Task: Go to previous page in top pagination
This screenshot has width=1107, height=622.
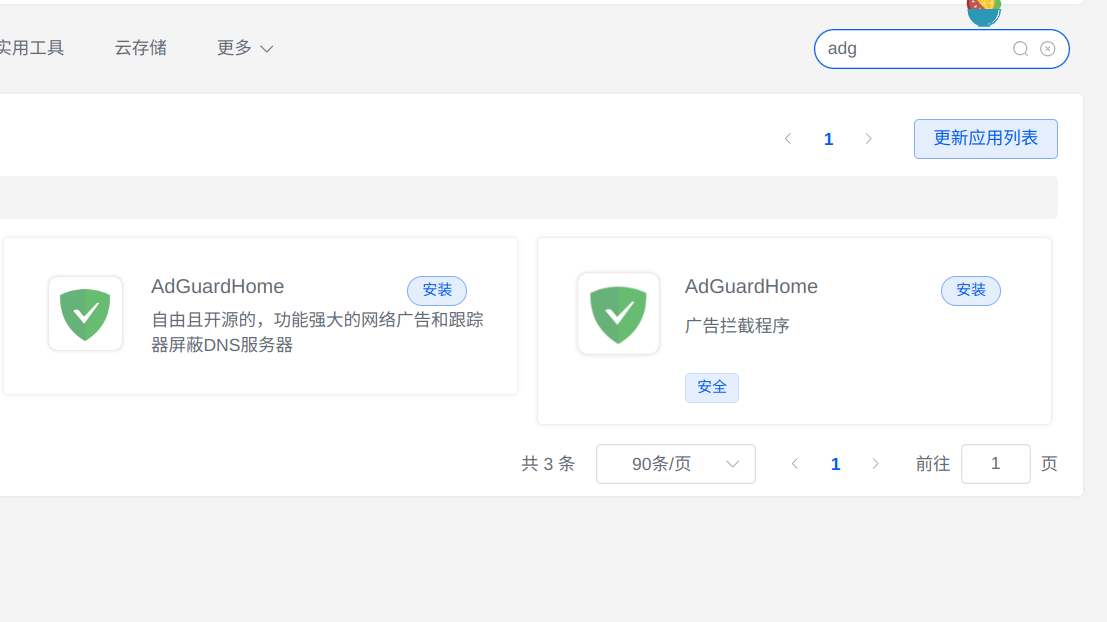Action: 788,139
